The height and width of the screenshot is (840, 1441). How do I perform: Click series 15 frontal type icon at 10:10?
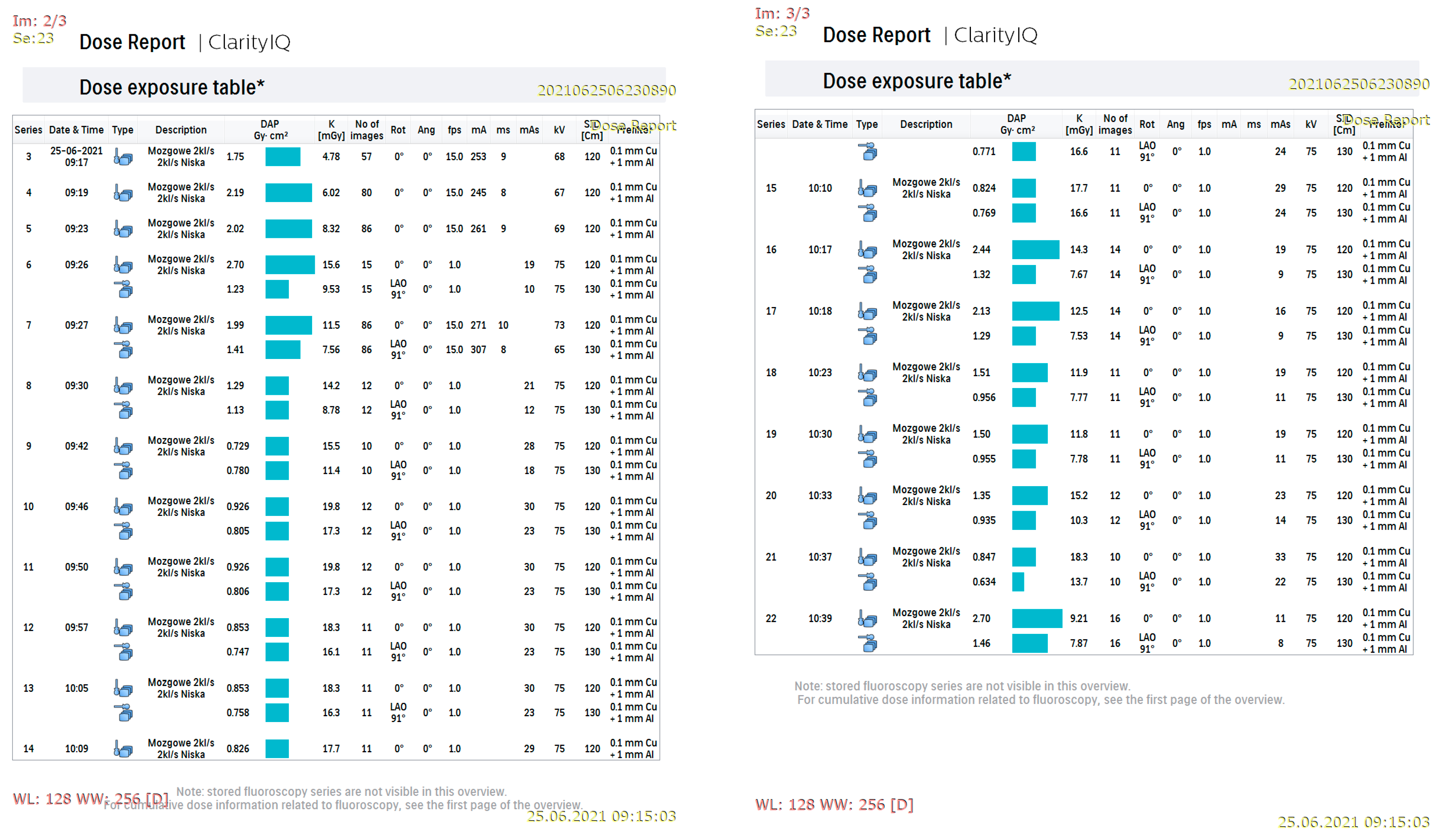[x=867, y=188]
